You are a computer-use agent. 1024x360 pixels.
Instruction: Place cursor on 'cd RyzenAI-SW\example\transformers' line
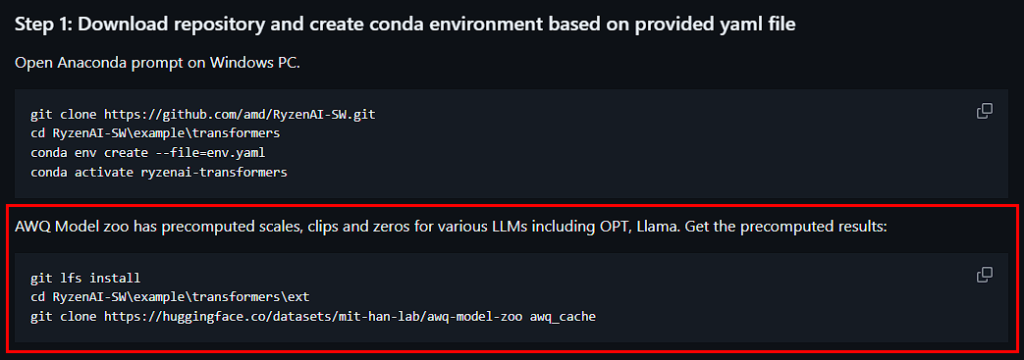[155, 134]
